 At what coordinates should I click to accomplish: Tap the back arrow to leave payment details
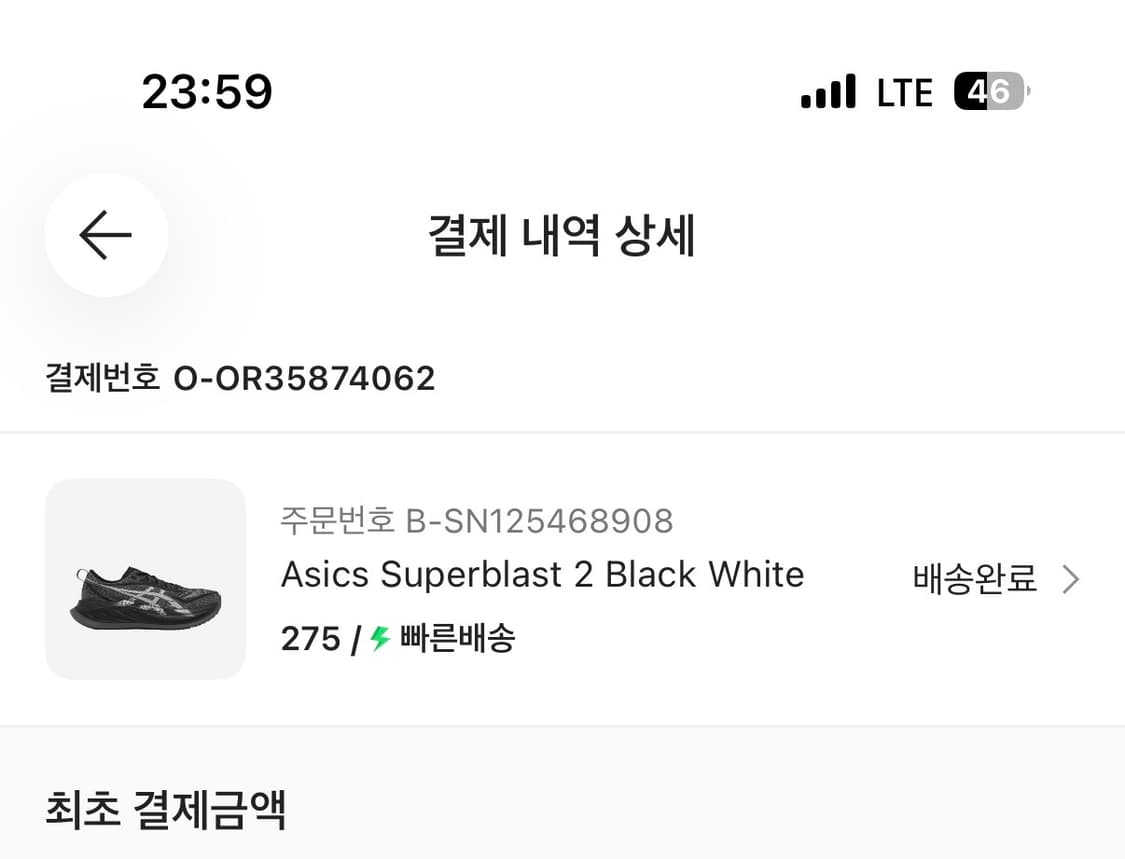pos(105,235)
